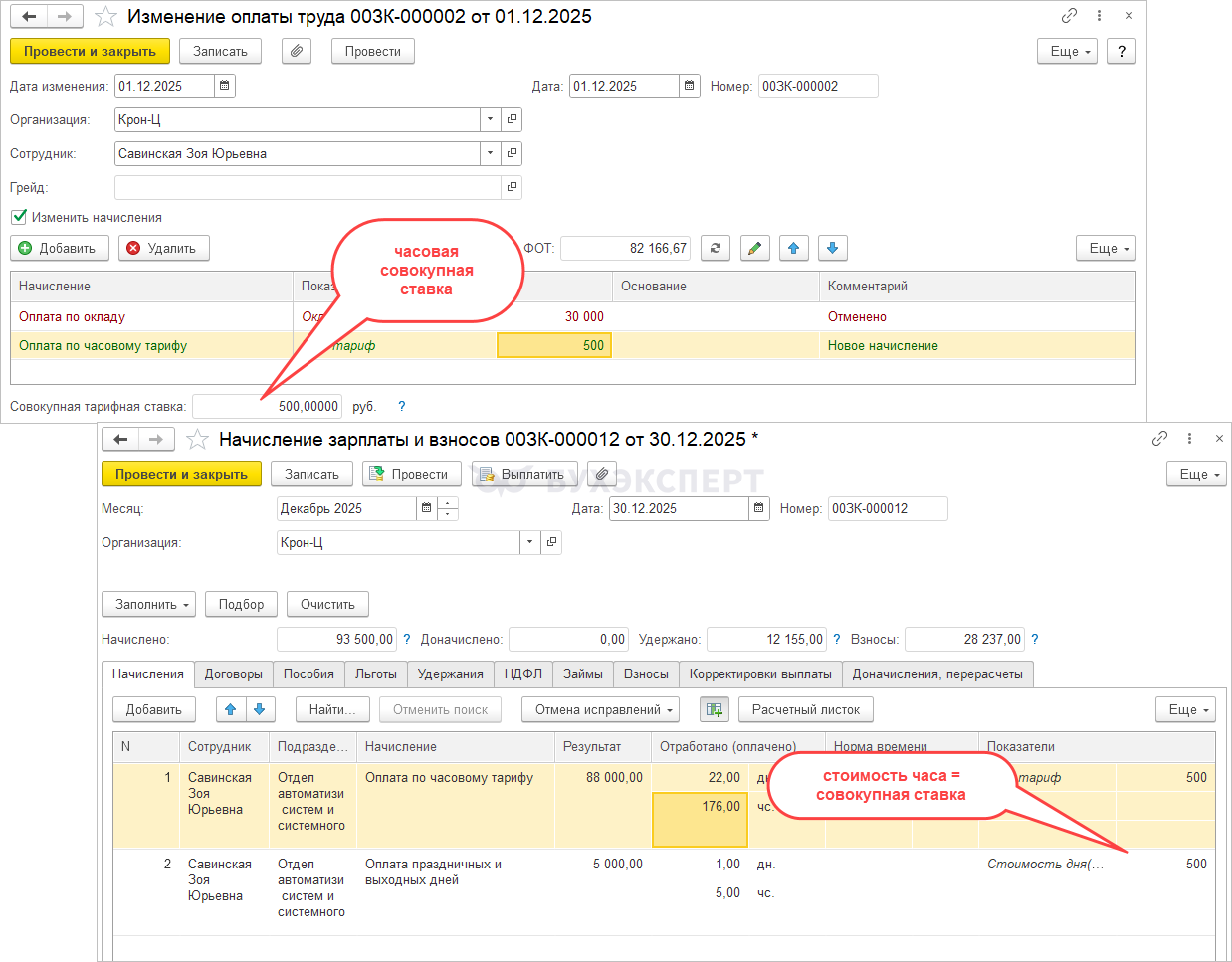Uncheck the Изменить начисления checkbox

point(19,217)
